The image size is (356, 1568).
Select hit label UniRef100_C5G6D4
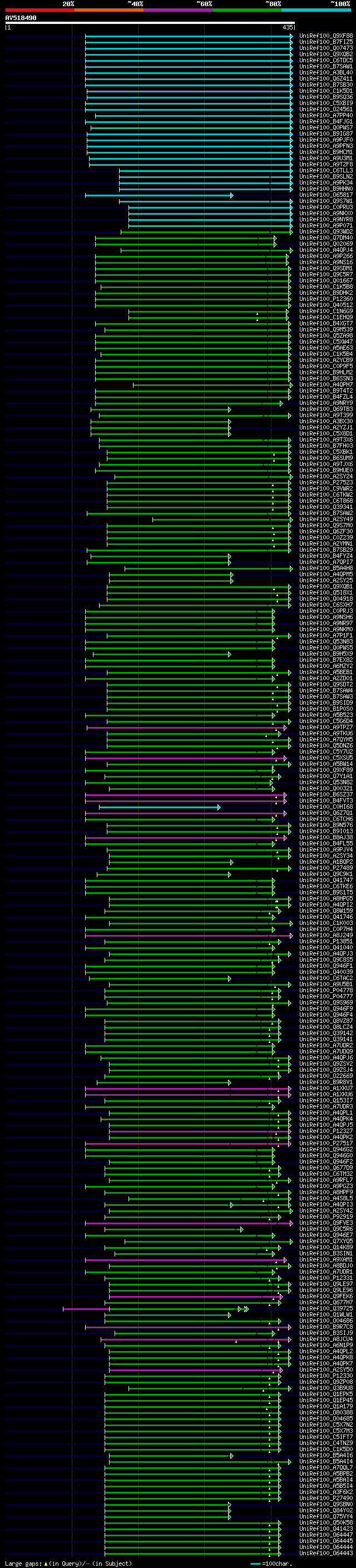[x=326, y=721]
